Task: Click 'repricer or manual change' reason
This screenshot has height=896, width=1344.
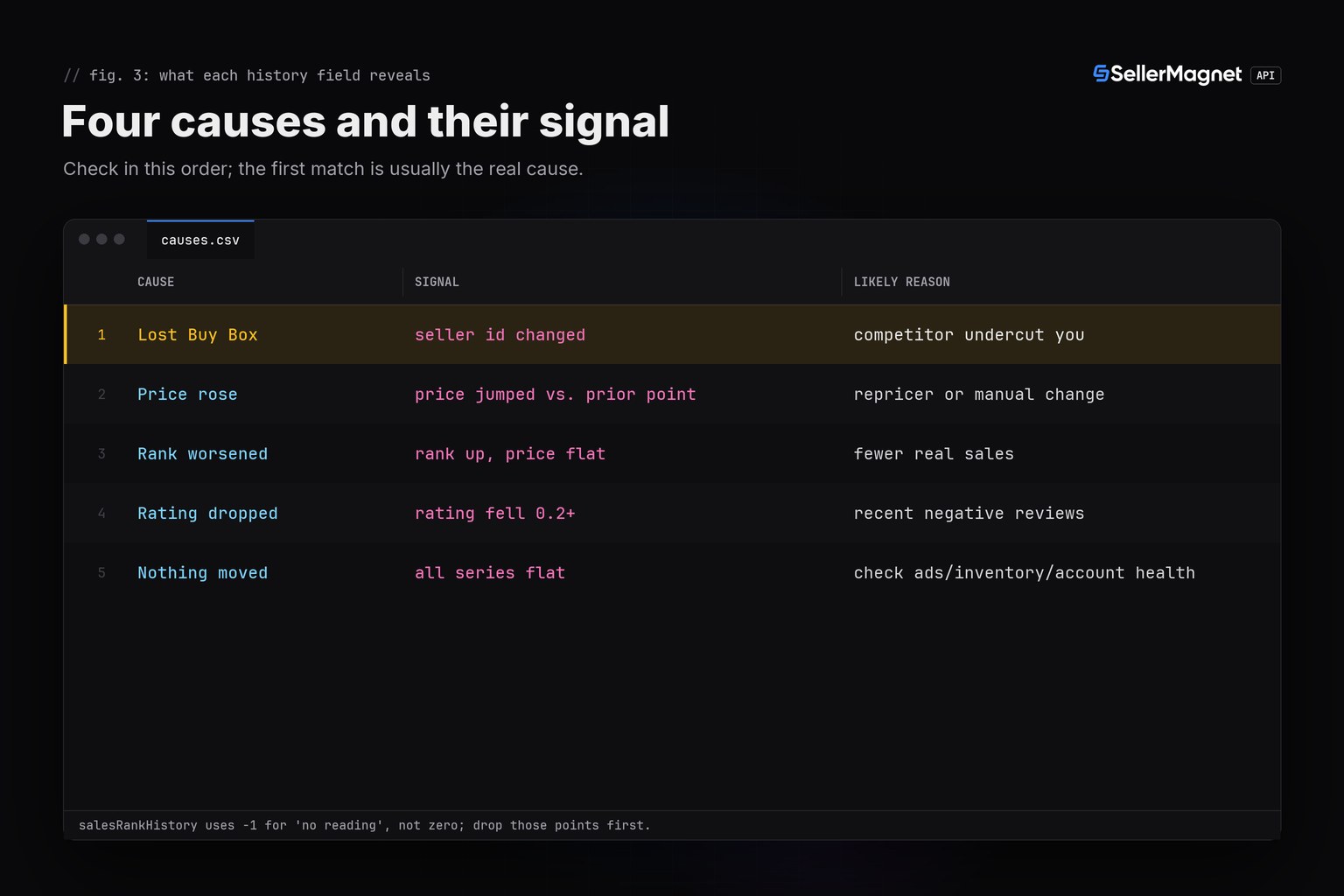Action: (979, 395)
